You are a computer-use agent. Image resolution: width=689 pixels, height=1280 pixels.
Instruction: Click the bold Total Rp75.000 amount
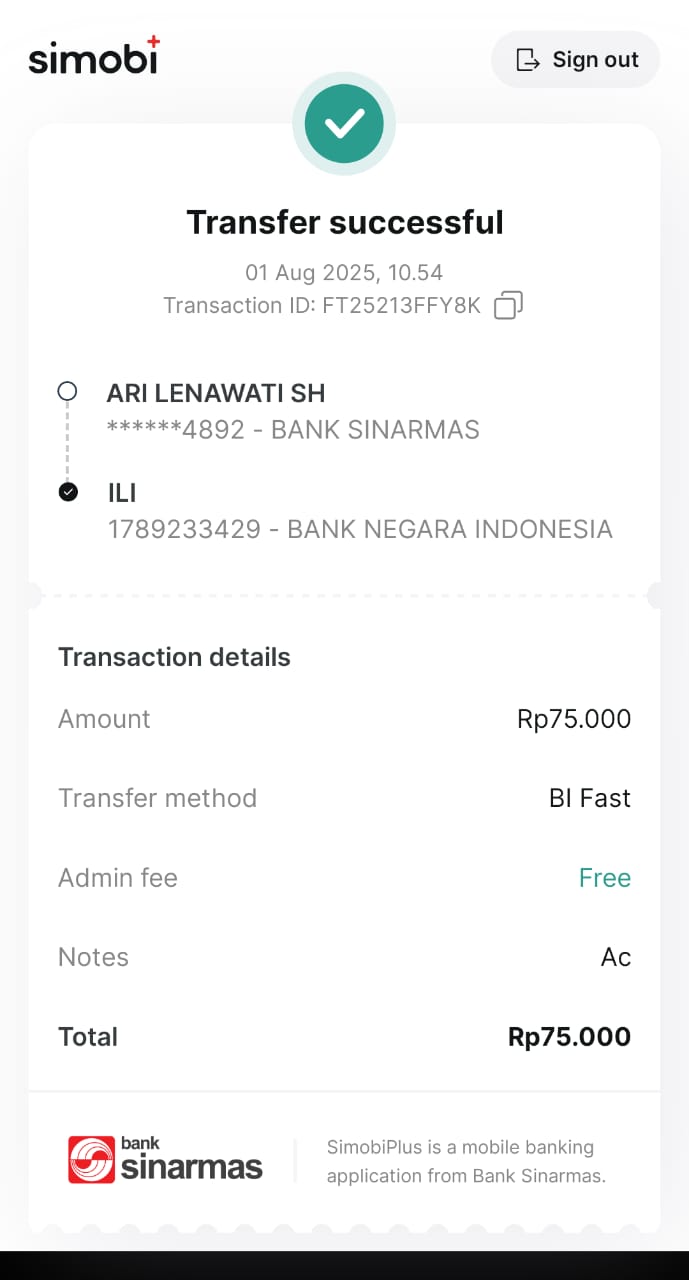(x=569, y=1037)
